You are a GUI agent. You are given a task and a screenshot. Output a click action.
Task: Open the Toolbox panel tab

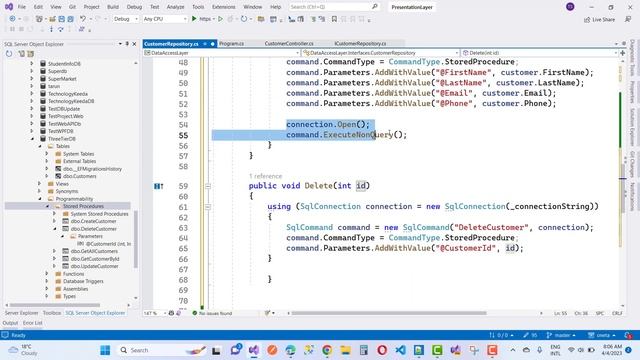[x=52, y=313]
